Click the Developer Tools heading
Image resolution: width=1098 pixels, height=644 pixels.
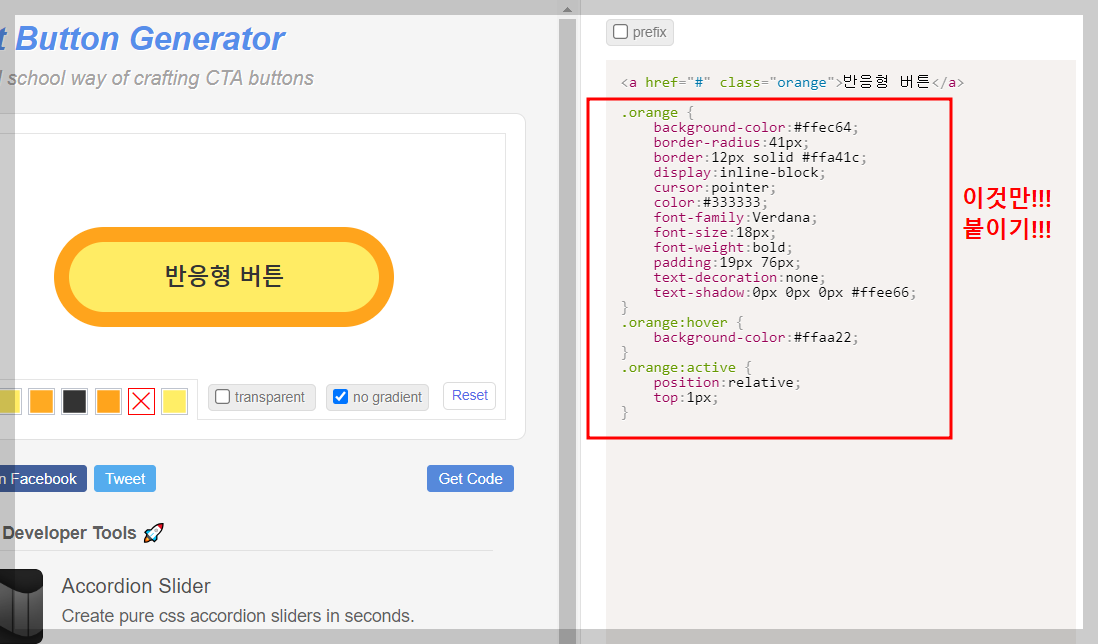pyautogui.click(x=69, y=533)
